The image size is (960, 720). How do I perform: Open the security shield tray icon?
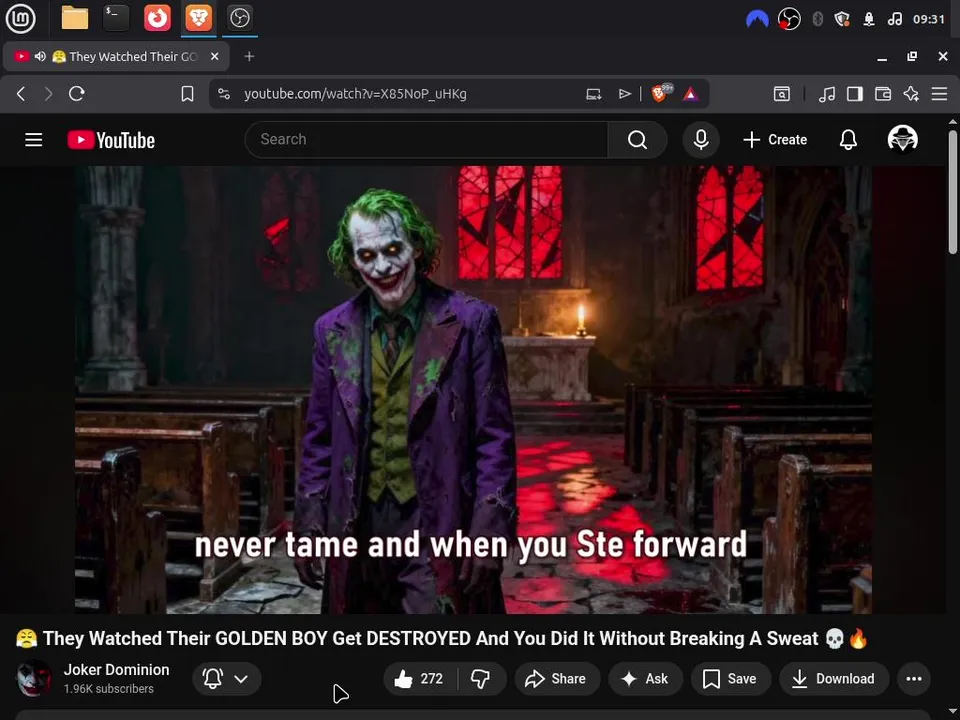tap(842, 20)
